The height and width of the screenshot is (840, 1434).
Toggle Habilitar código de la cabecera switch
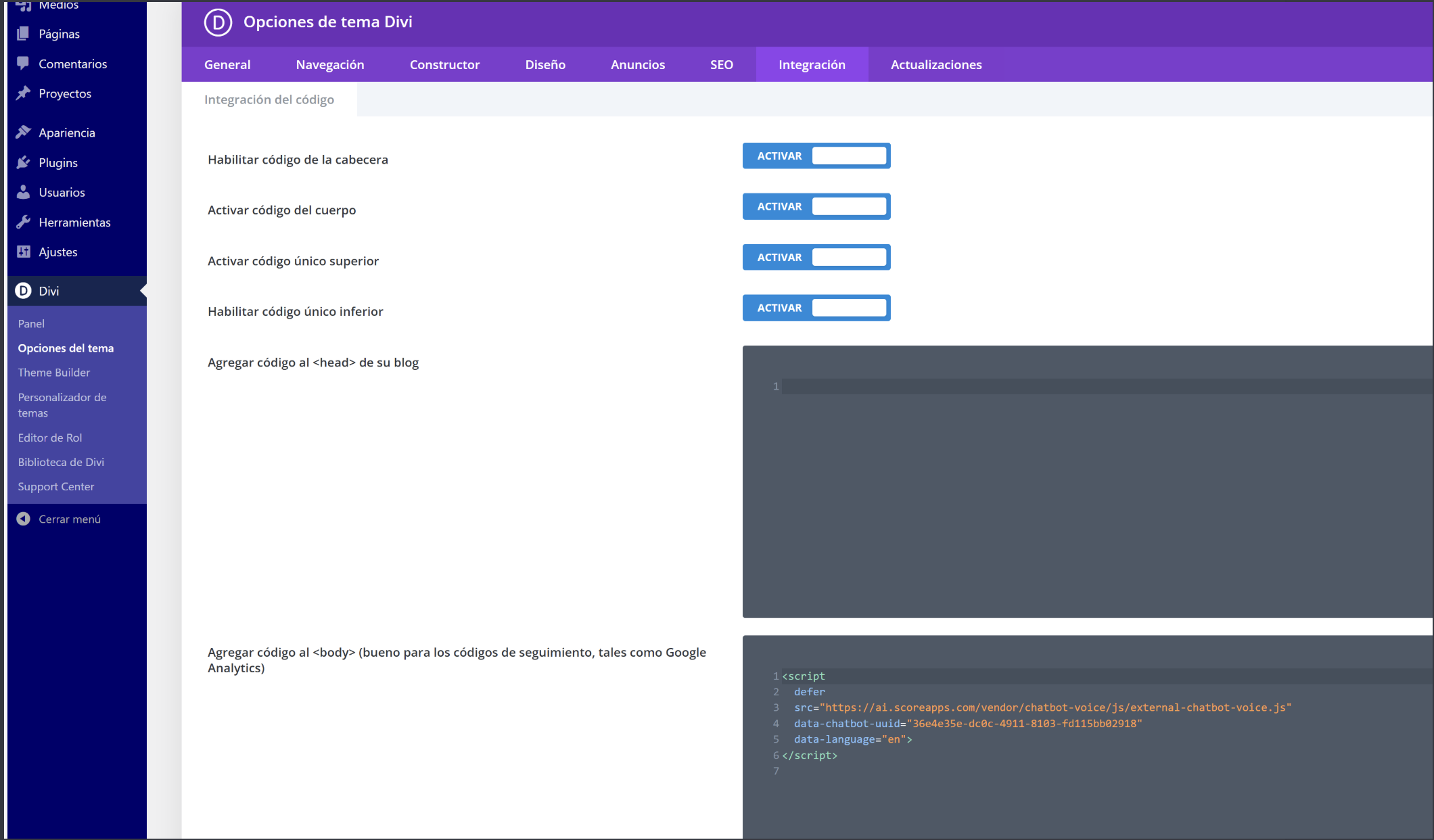click(816, 156)
